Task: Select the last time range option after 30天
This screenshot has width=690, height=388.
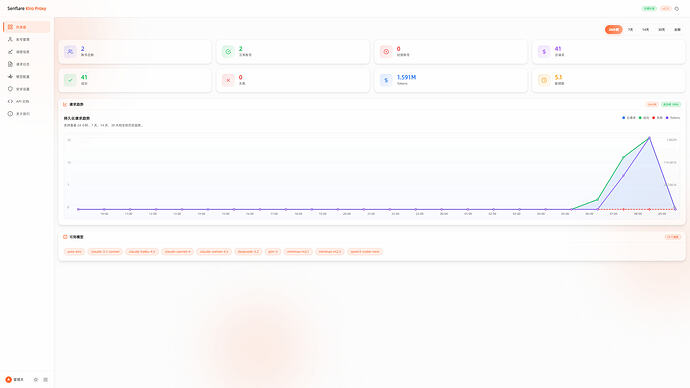Action: [x=677, y=29]
